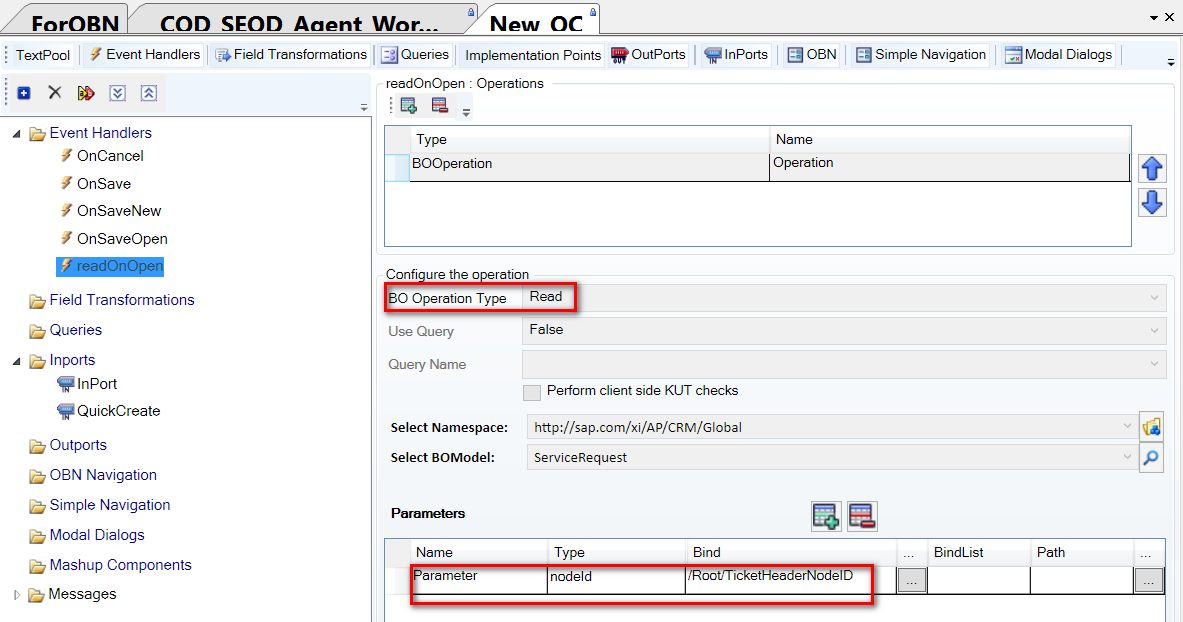Open Query Name dropdown

[1154, 364]
